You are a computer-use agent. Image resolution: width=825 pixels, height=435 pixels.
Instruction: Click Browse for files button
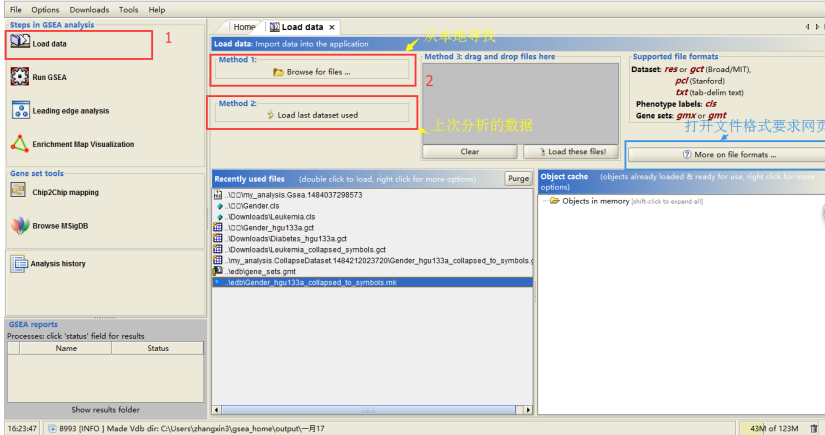click(x=312, y=72)
